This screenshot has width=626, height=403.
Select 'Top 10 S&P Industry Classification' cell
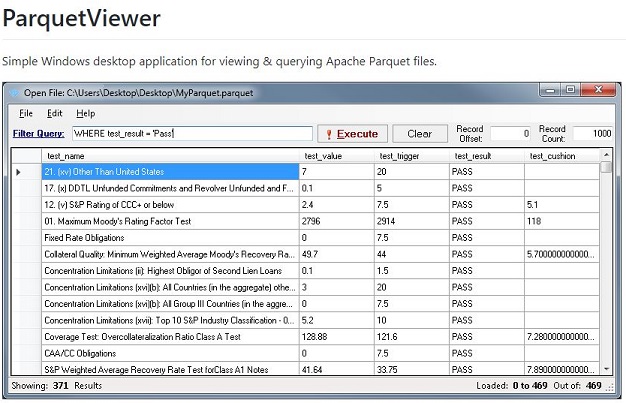[170, 320]
